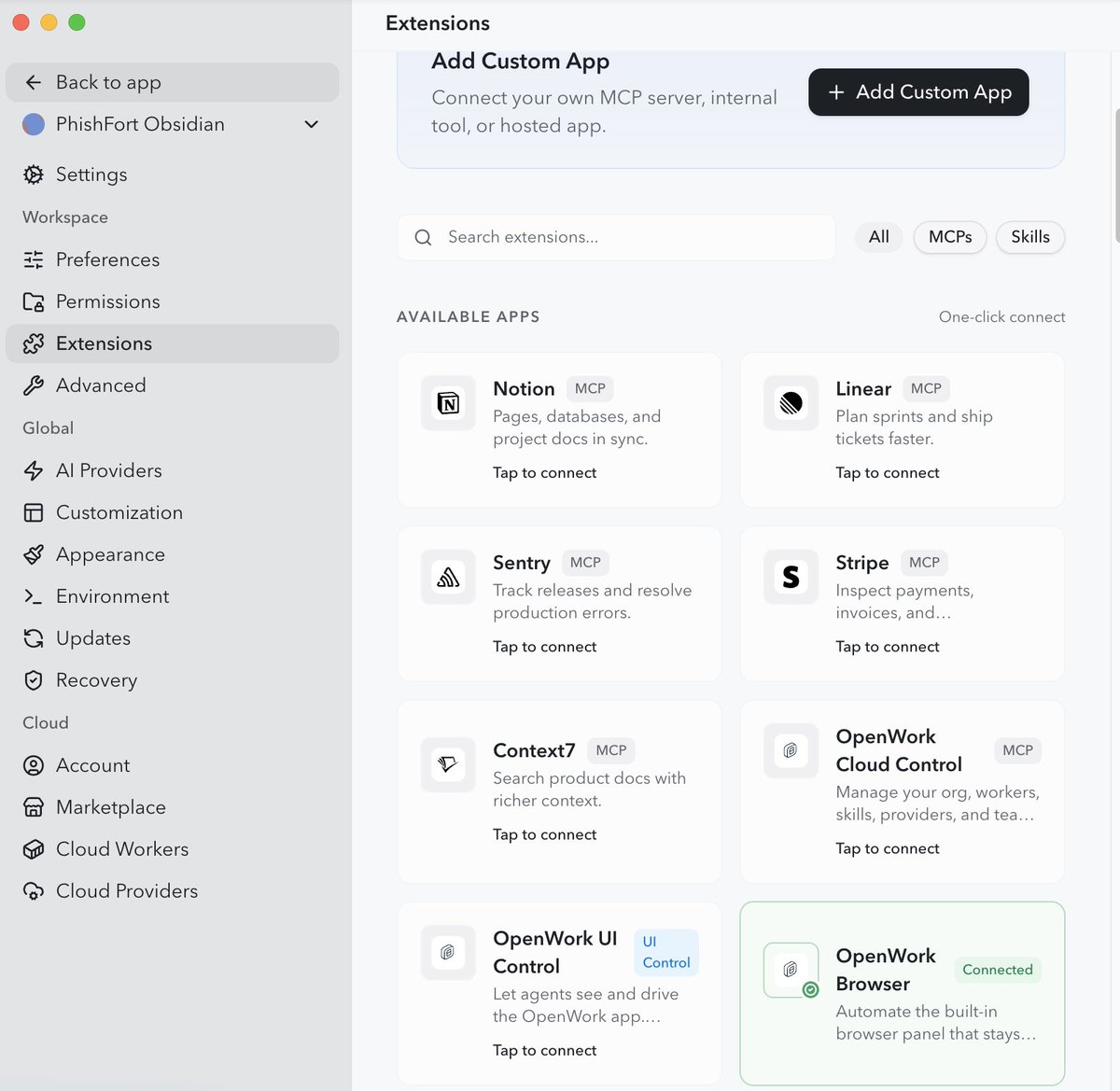1120x1091 pixels.
Task: Click the PhishFort Obsidian workspace avatar
Action: point(34,124)
